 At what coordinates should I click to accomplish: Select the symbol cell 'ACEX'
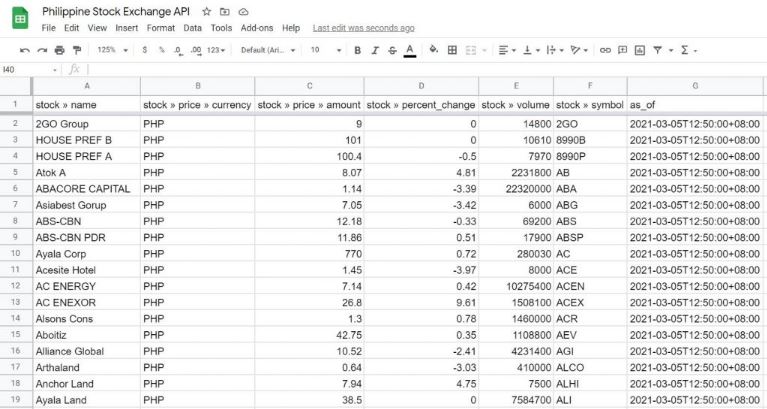point(590,302)
